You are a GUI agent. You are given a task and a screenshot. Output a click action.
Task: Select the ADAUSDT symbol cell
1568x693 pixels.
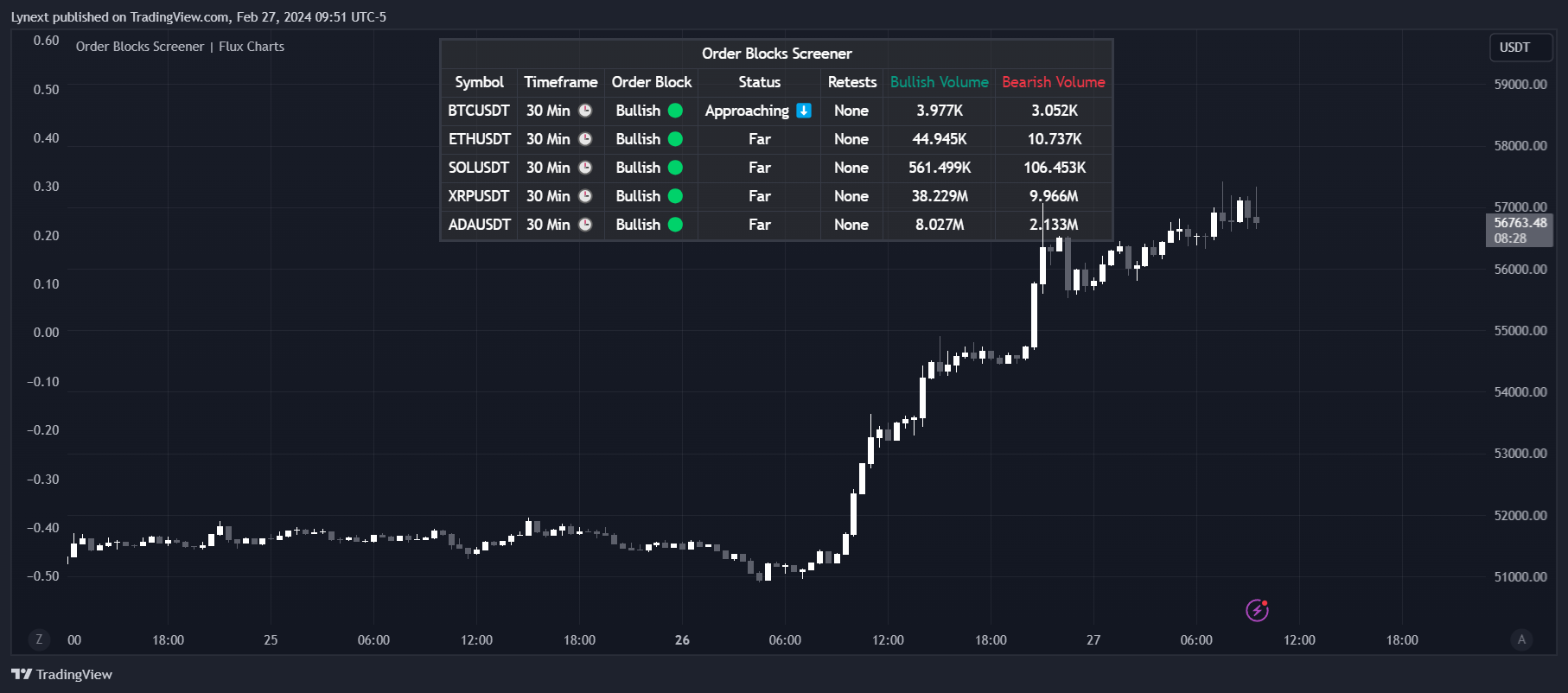[479, 225]
